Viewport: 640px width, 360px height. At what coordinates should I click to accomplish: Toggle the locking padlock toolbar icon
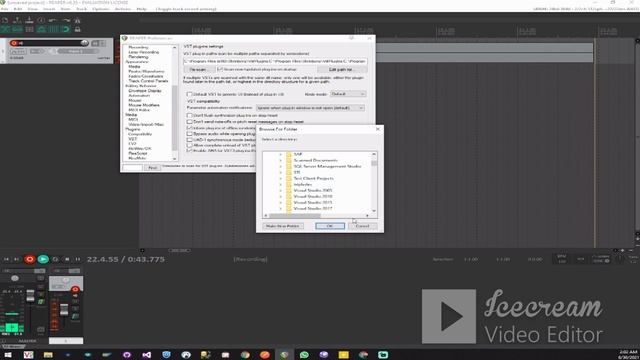[x=77, y=29]
